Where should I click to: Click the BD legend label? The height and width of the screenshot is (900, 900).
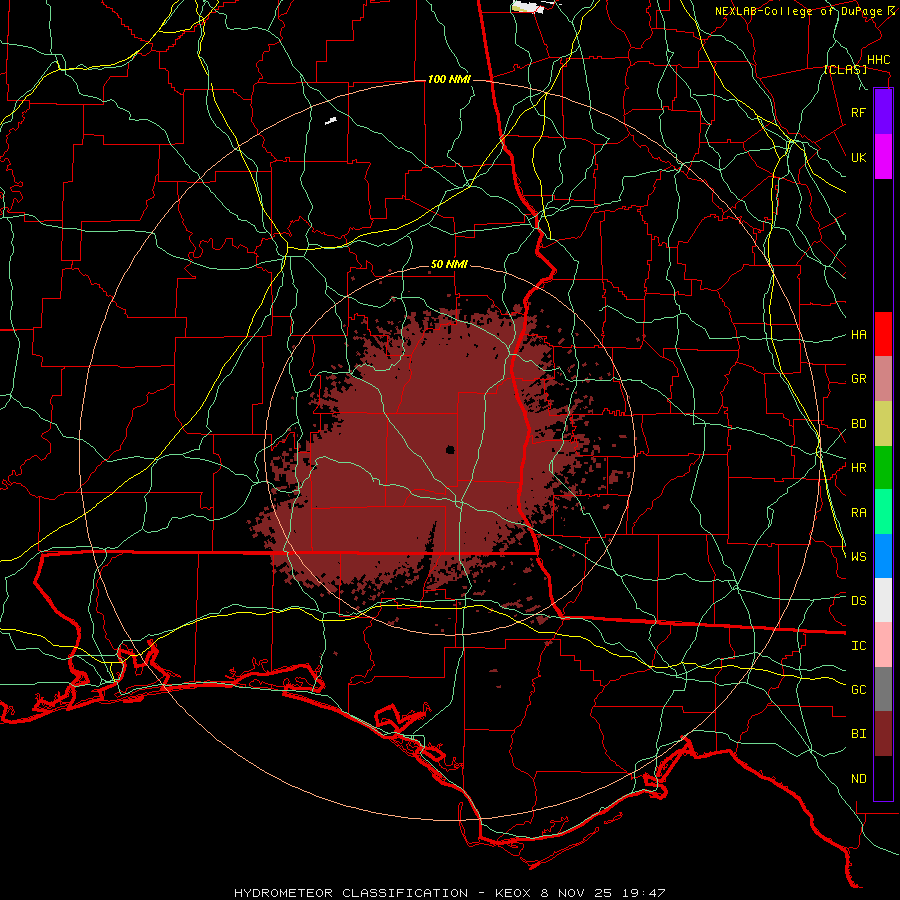pyautogui.click(x=858, y=424)
